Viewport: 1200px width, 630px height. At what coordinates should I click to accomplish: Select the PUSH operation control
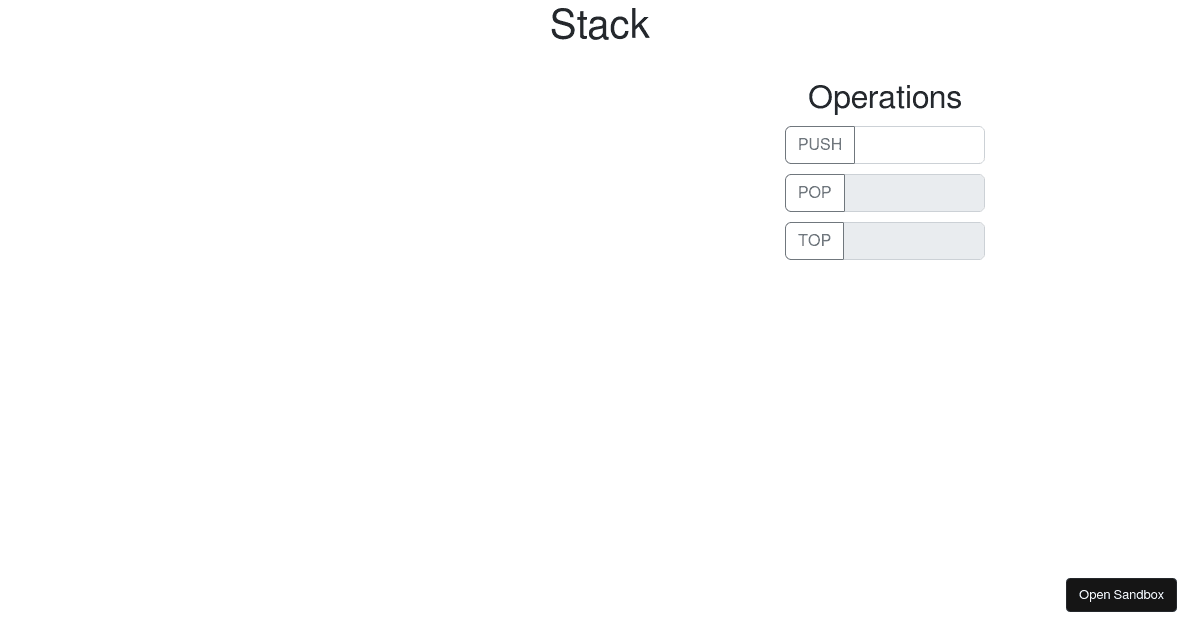click(x=820, y=145)
